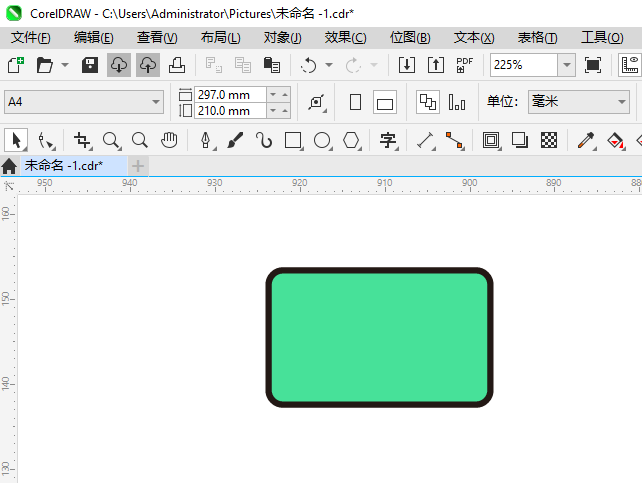Click the 210.0 mm page height field

point(230,111)
